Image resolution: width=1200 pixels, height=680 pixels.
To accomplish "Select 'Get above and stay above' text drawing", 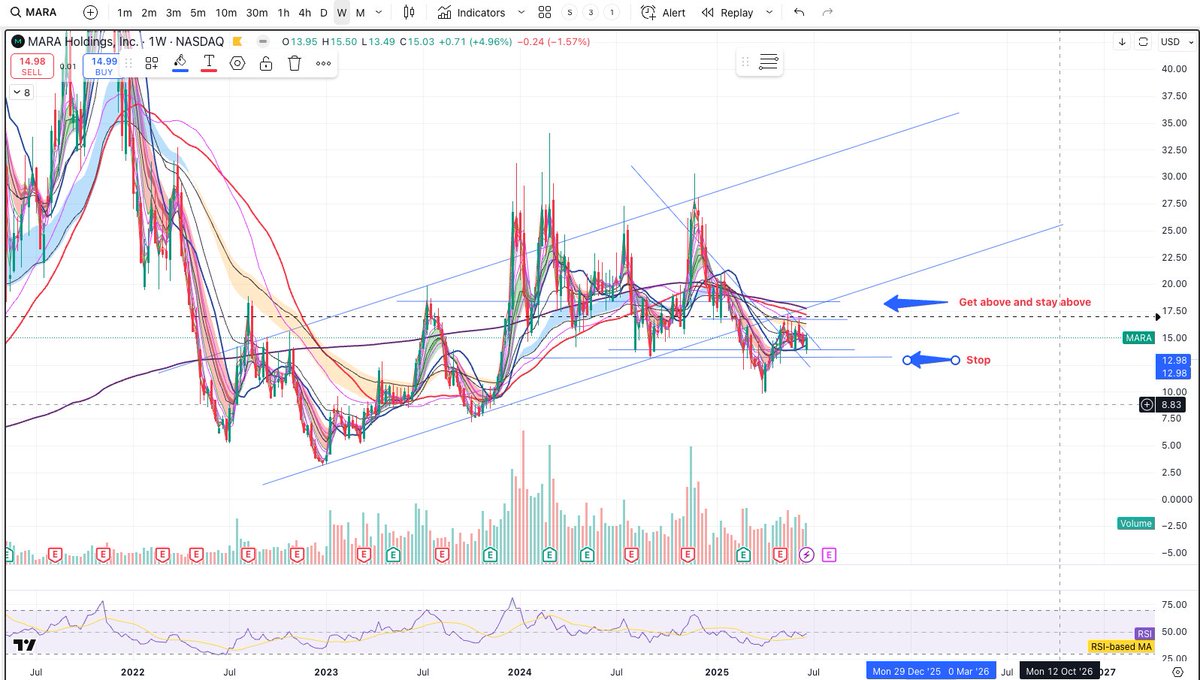I will click(x=1025, y=302).
